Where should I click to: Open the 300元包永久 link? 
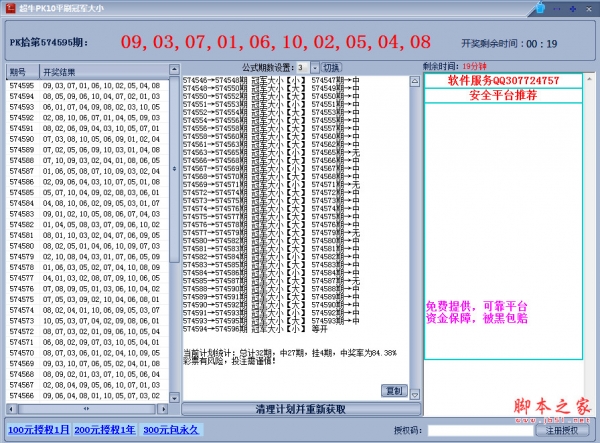[x=171, y=430]
